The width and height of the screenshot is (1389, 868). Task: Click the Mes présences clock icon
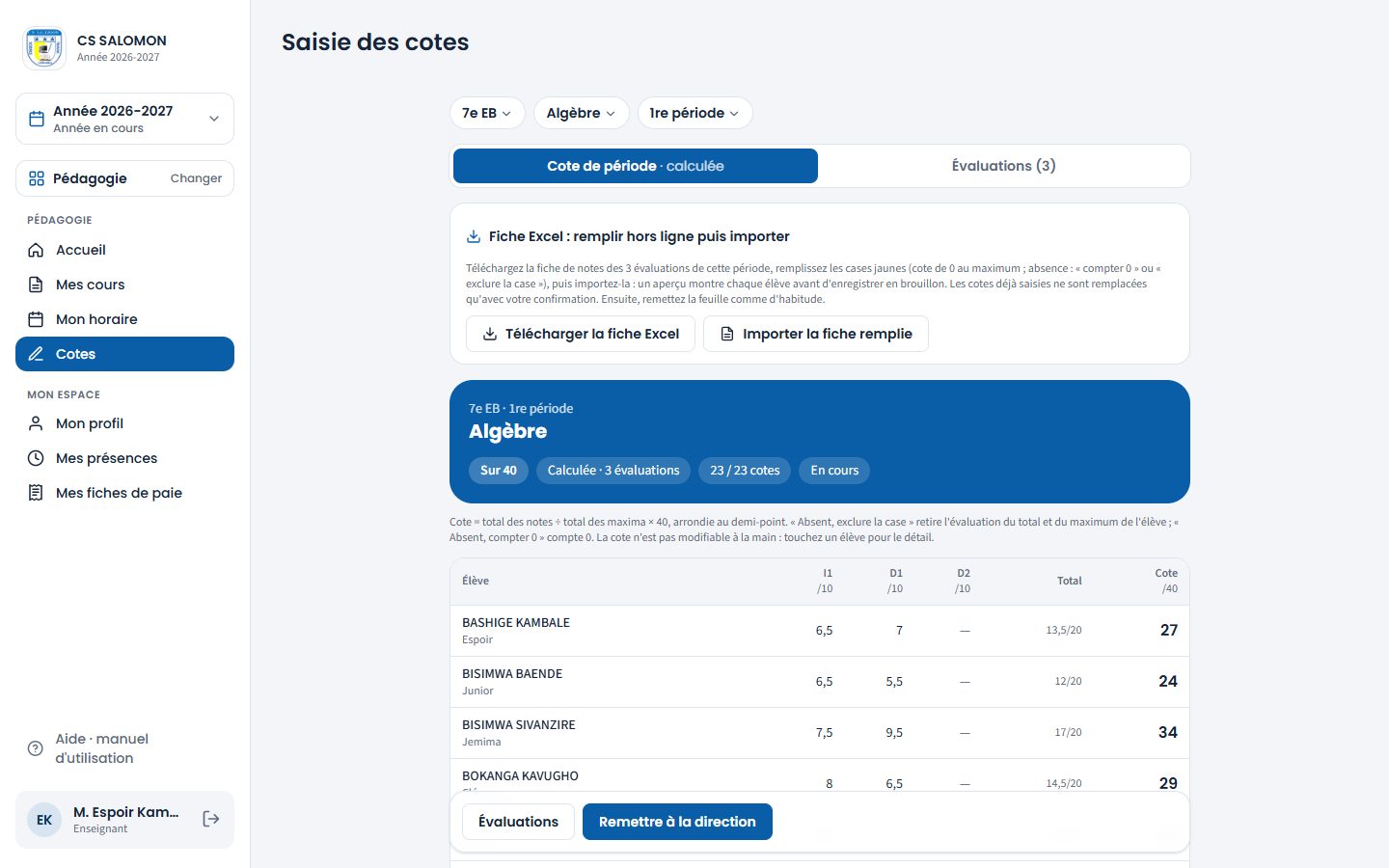pyautogui.click(x=36, y=458)
